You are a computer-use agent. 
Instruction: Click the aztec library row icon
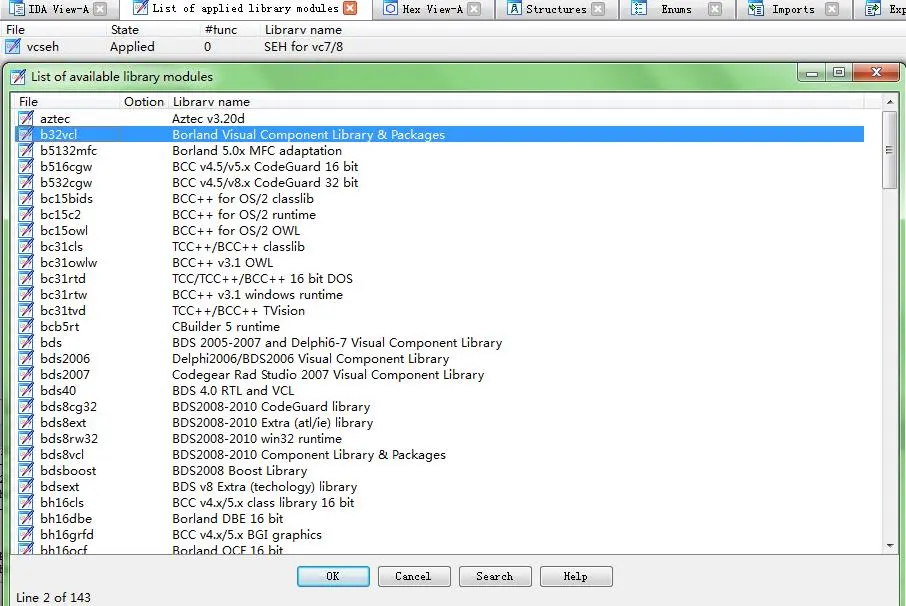pos(25,118)
